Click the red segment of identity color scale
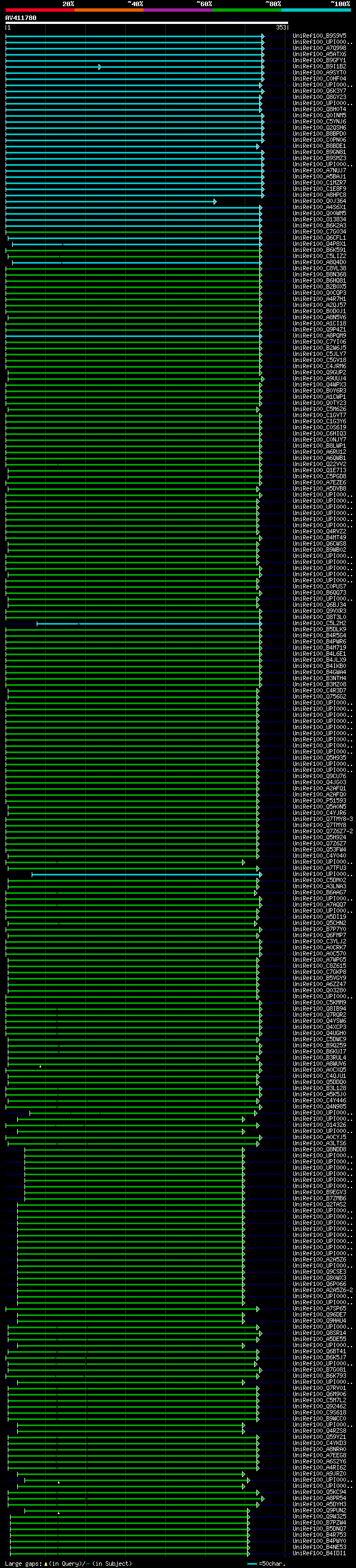 [40, 10]
